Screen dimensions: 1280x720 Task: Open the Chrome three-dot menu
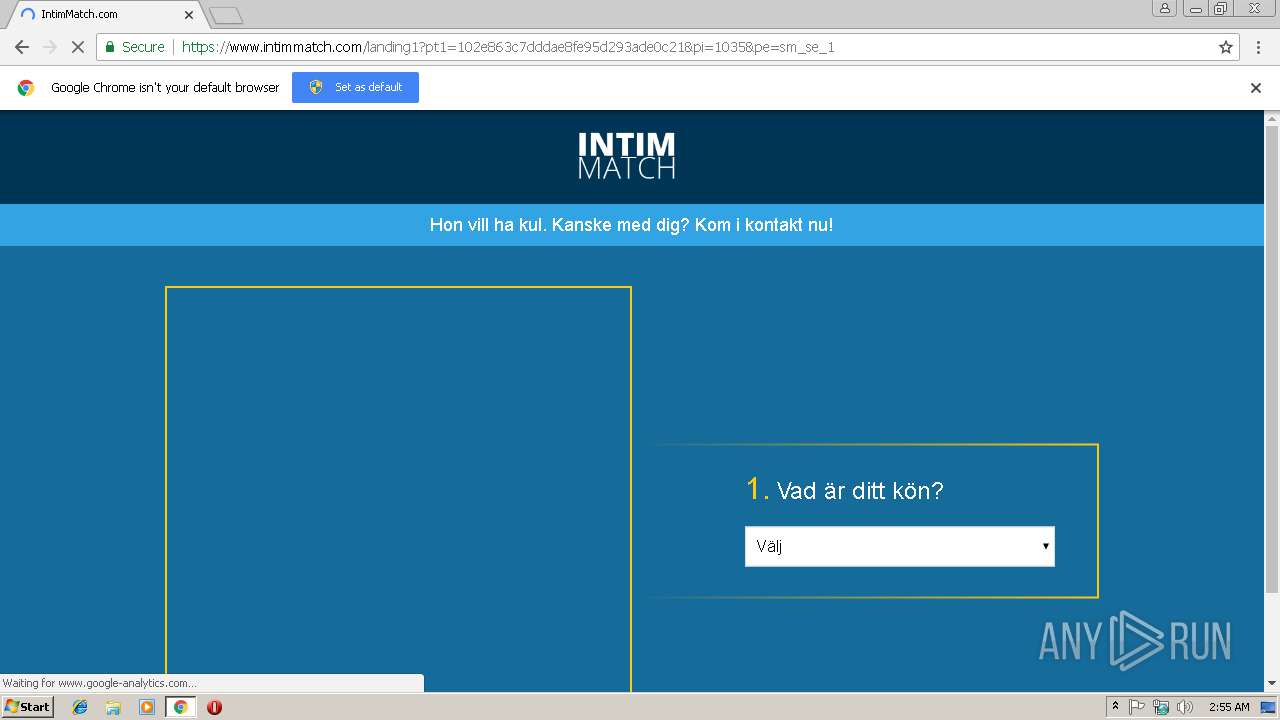(x=1259, y=47)
